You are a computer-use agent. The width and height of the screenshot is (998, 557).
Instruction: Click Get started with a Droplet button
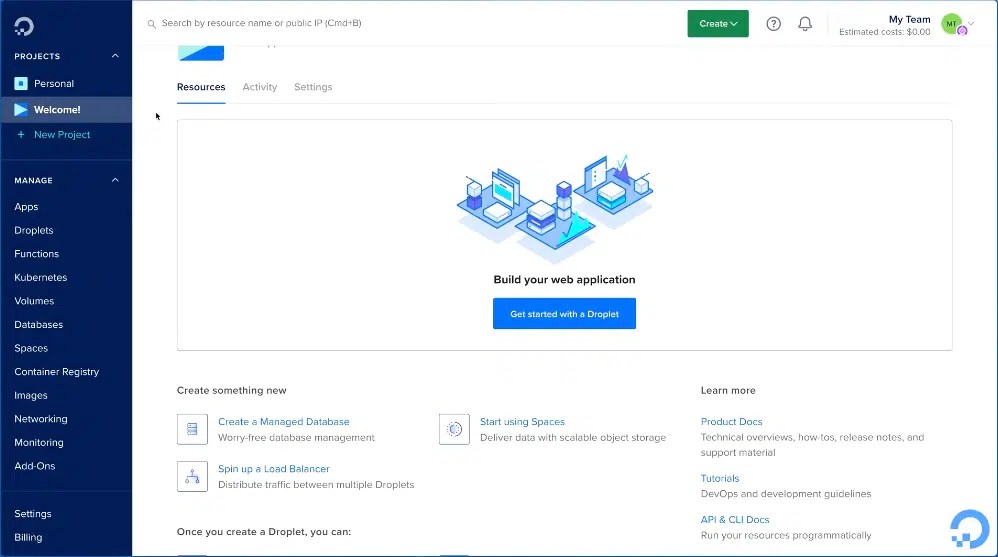tap(565, 314)
